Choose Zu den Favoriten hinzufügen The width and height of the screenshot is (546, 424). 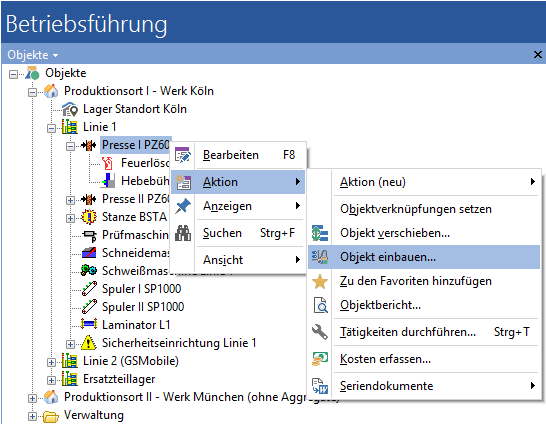point(424,281)
